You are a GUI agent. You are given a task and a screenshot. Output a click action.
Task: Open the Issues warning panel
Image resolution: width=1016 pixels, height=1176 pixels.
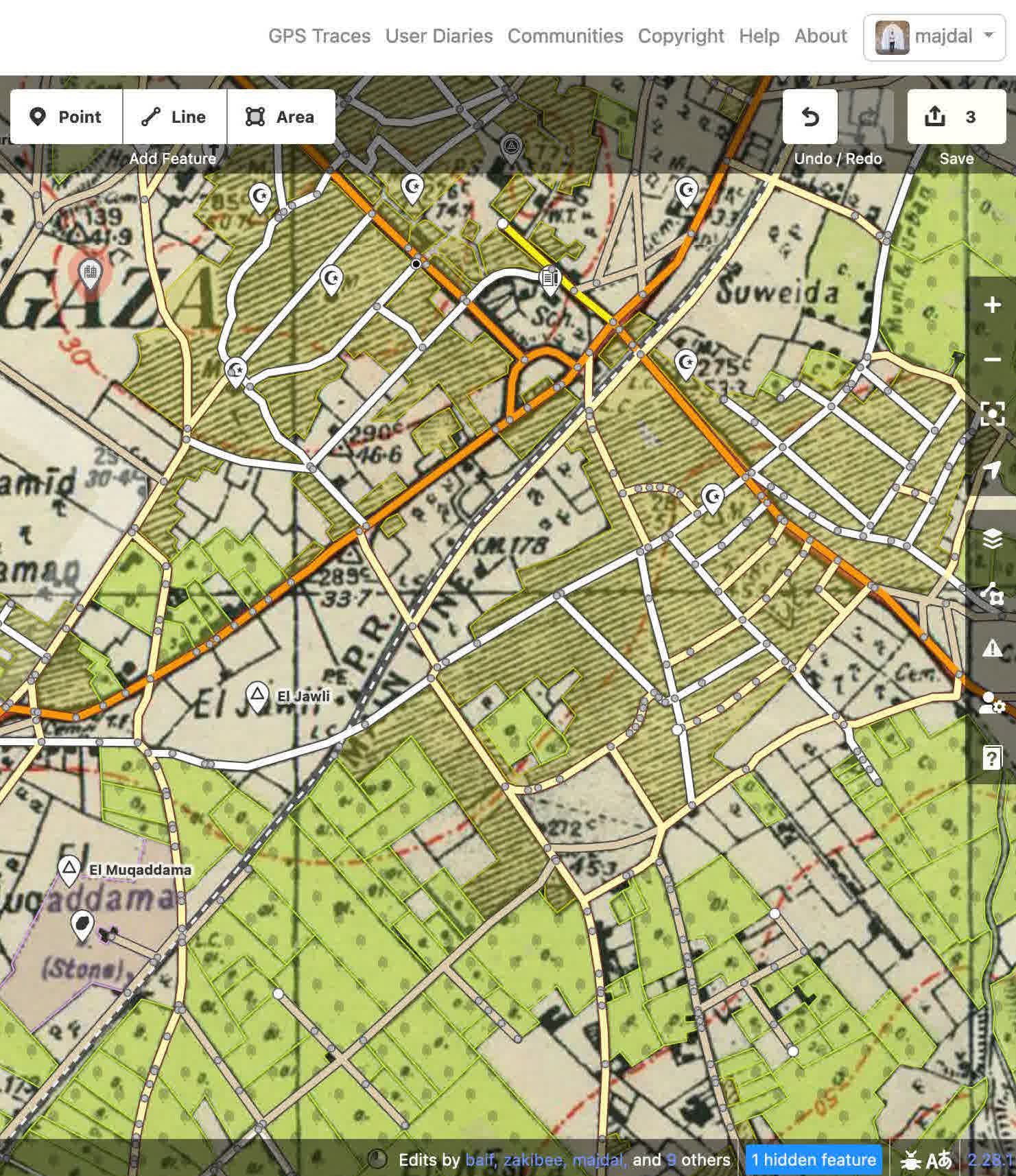pyautogui.click(x=992, y=648)
